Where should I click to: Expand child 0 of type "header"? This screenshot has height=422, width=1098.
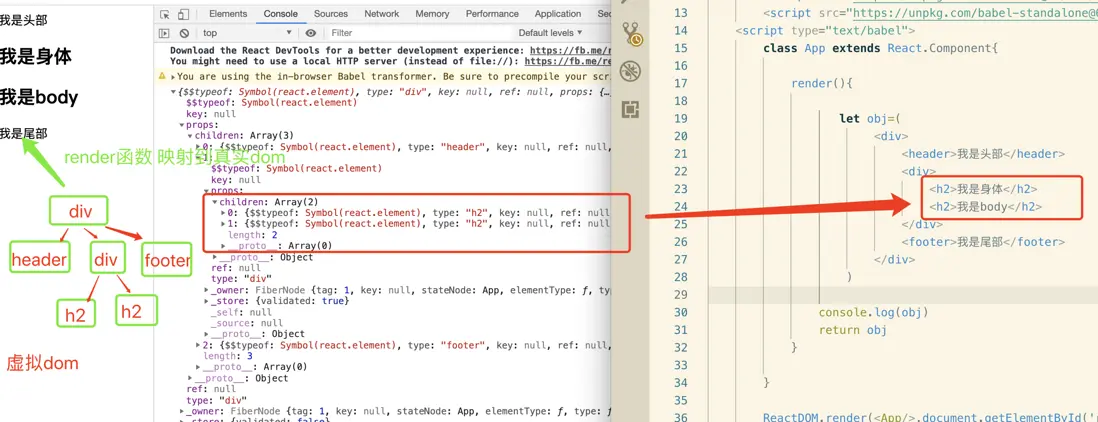(198, 147)
